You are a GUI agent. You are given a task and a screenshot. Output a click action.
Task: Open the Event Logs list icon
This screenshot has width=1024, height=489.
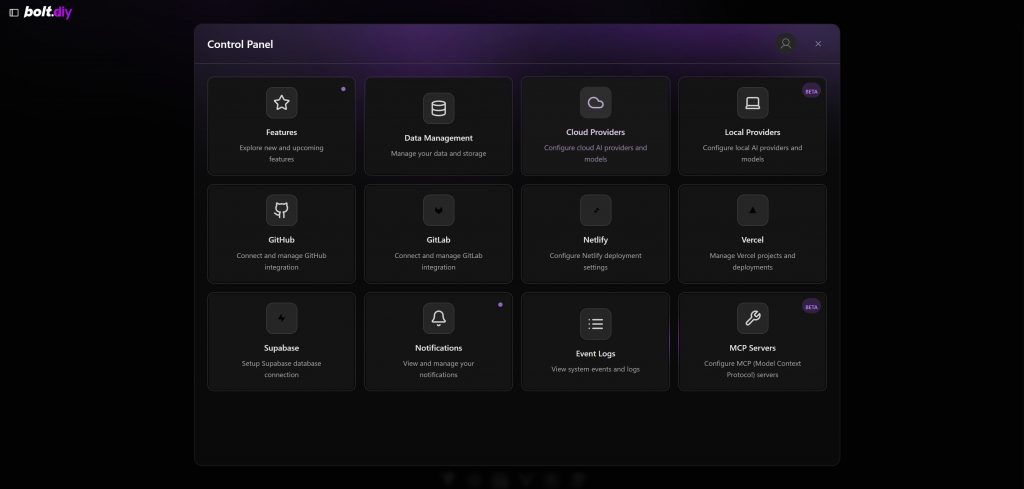595,323
